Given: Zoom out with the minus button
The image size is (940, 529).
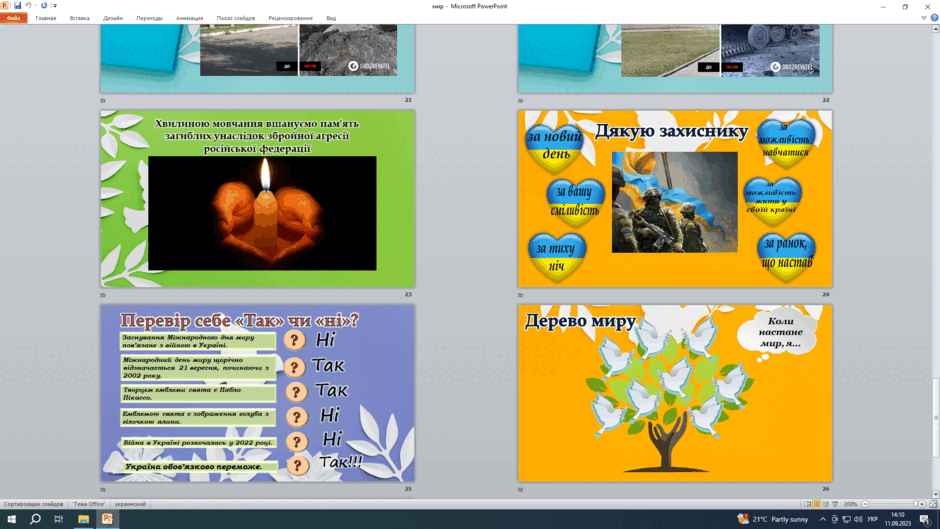Looking at the screenshot, I should point(865,504).
